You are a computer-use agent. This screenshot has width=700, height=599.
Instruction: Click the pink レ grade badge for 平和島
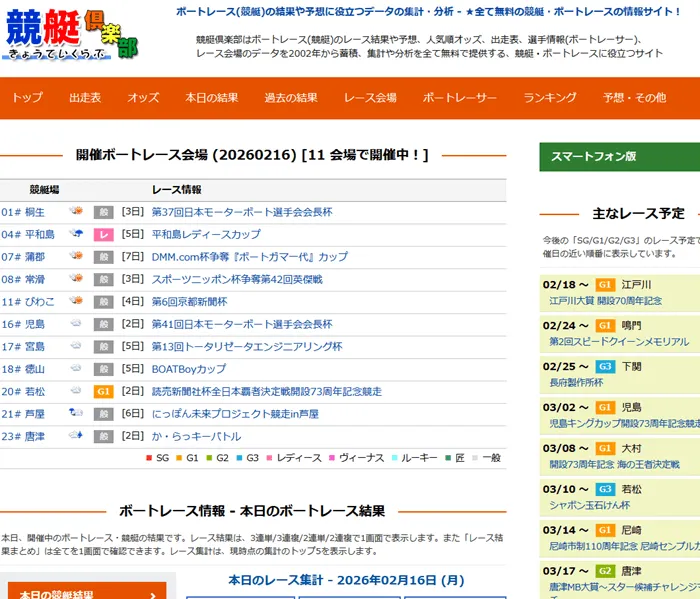tap(104, 235)
